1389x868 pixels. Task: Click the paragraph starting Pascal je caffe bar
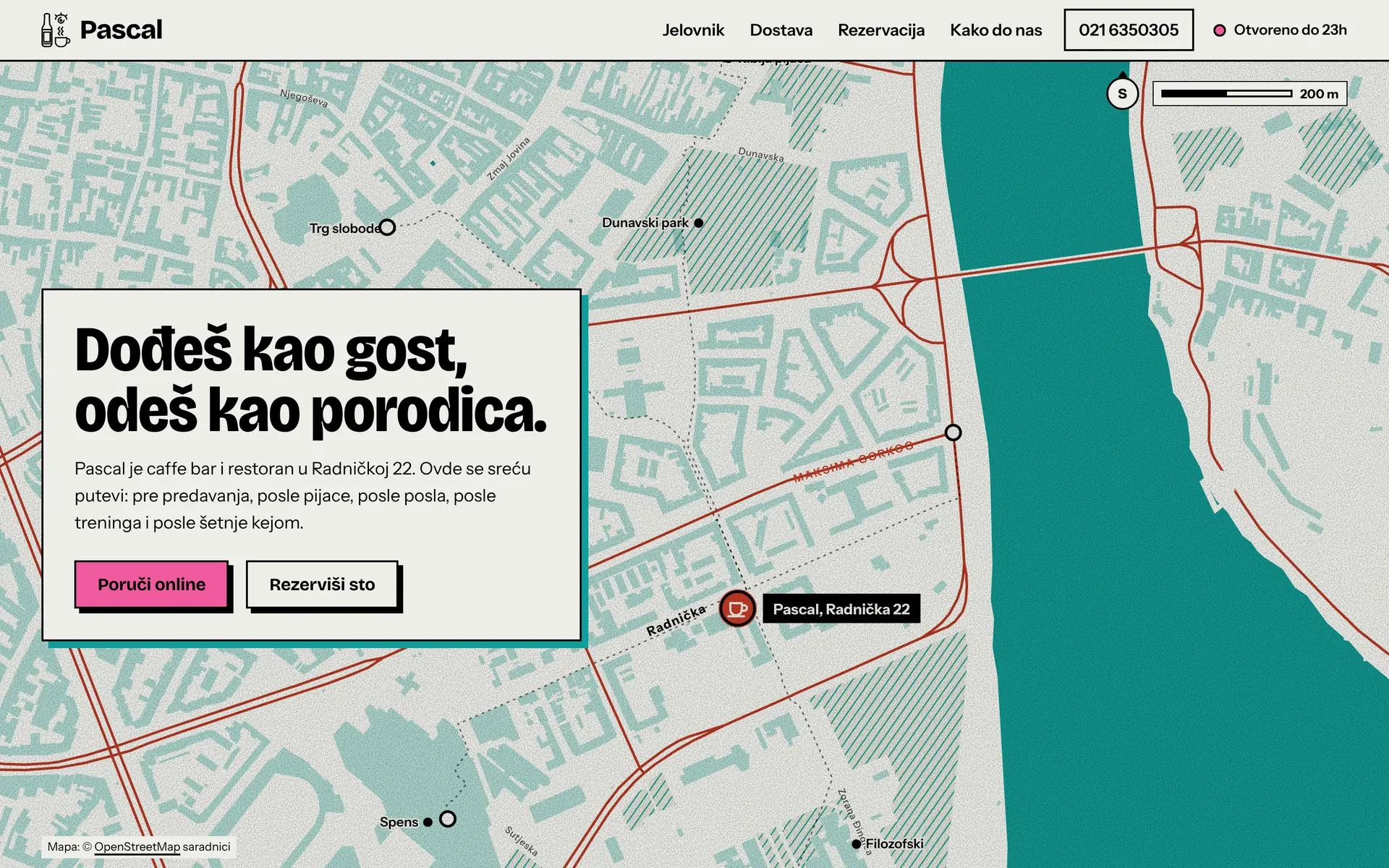coord(302,495)
